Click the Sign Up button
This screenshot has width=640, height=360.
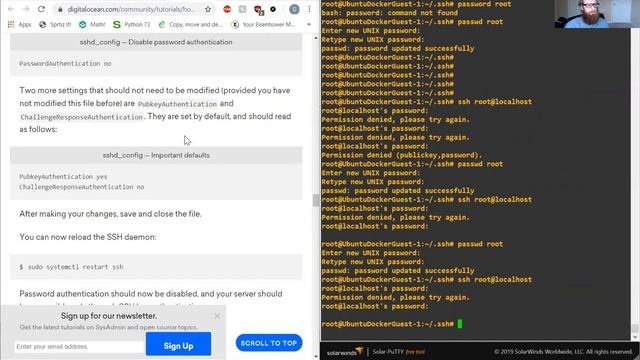(x=178, y=345)
